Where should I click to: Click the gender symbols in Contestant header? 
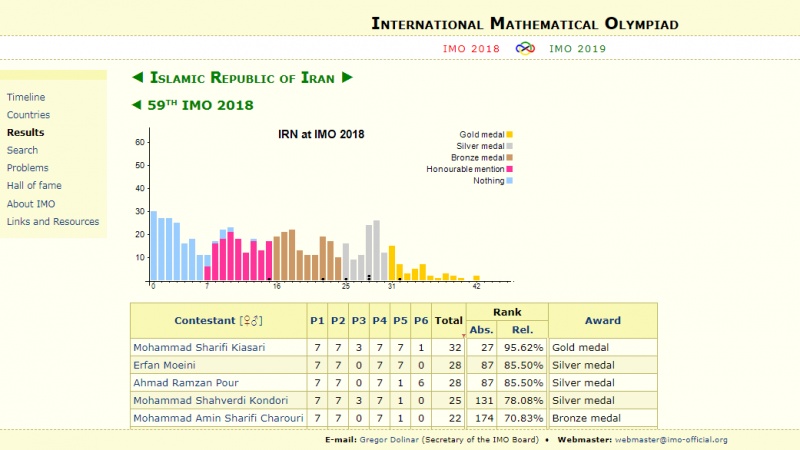pyautogui.click(x=251, y=320)
